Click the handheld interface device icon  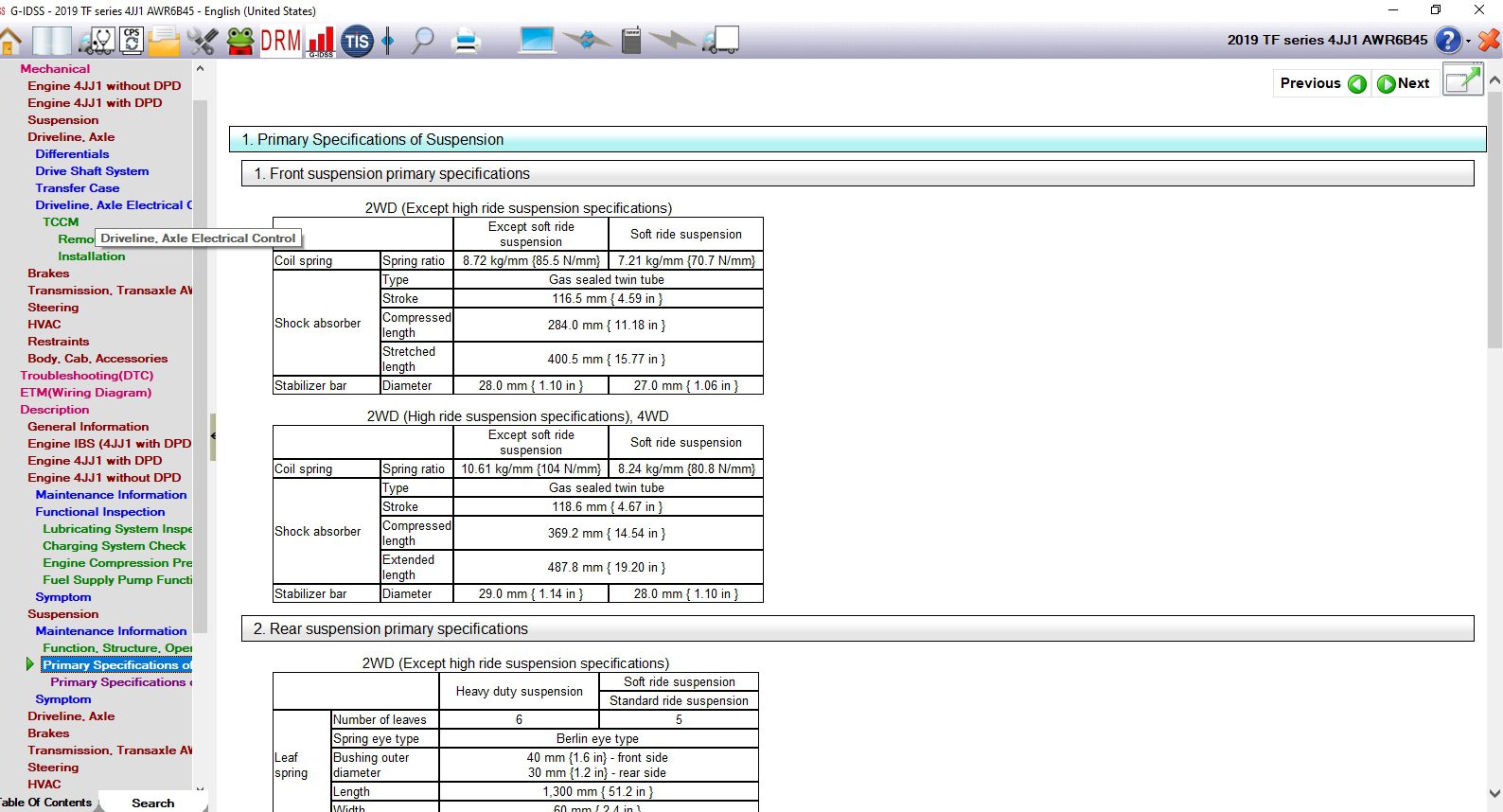click(x=632, y=40)
